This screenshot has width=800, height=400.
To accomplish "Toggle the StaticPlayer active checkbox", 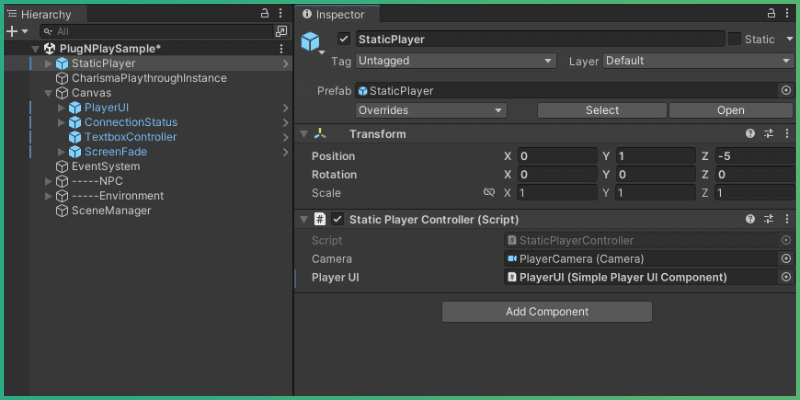I will [x=344, y=39].
